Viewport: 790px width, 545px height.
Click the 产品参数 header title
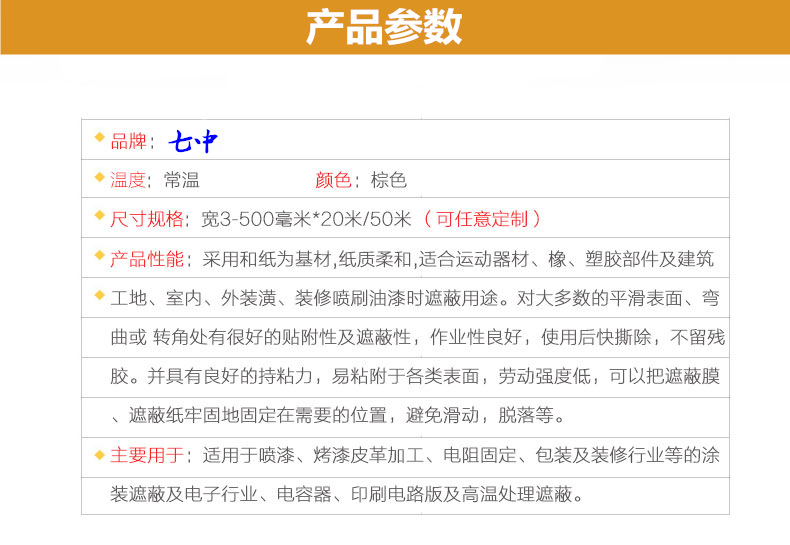tap(384, 27)
